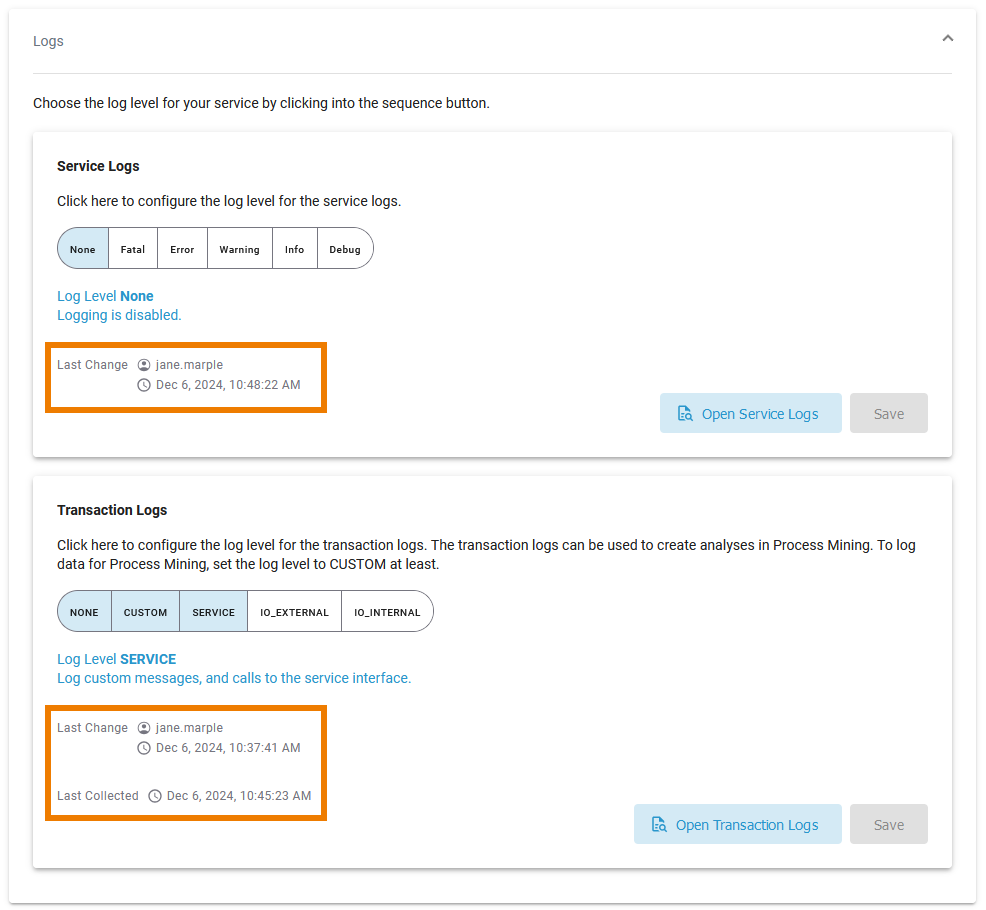Enable IO_INTERNAL transaction log level
This screenshot has width=986, height=910.
387,612
